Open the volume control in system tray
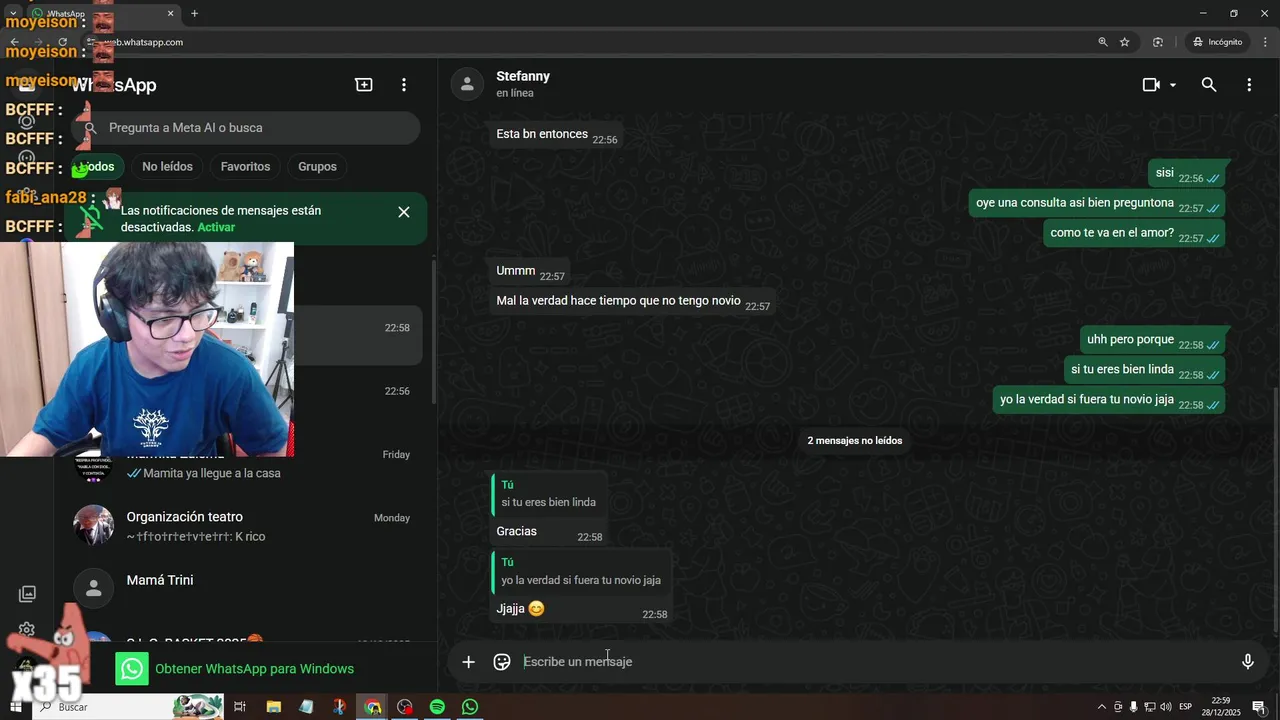The width and height of the screenshot is (1280, 720). tap(1165, 707)
